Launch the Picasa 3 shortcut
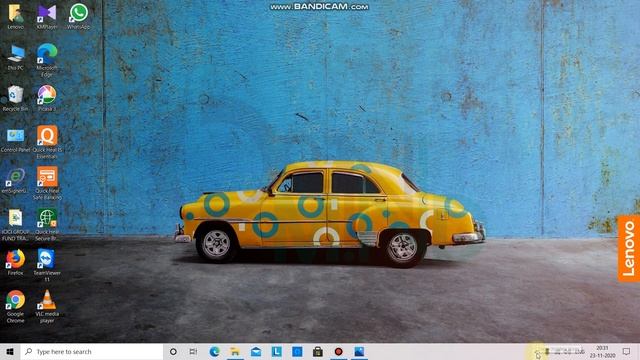Screen dimensions: 640x360 click(x=47, y=98)
